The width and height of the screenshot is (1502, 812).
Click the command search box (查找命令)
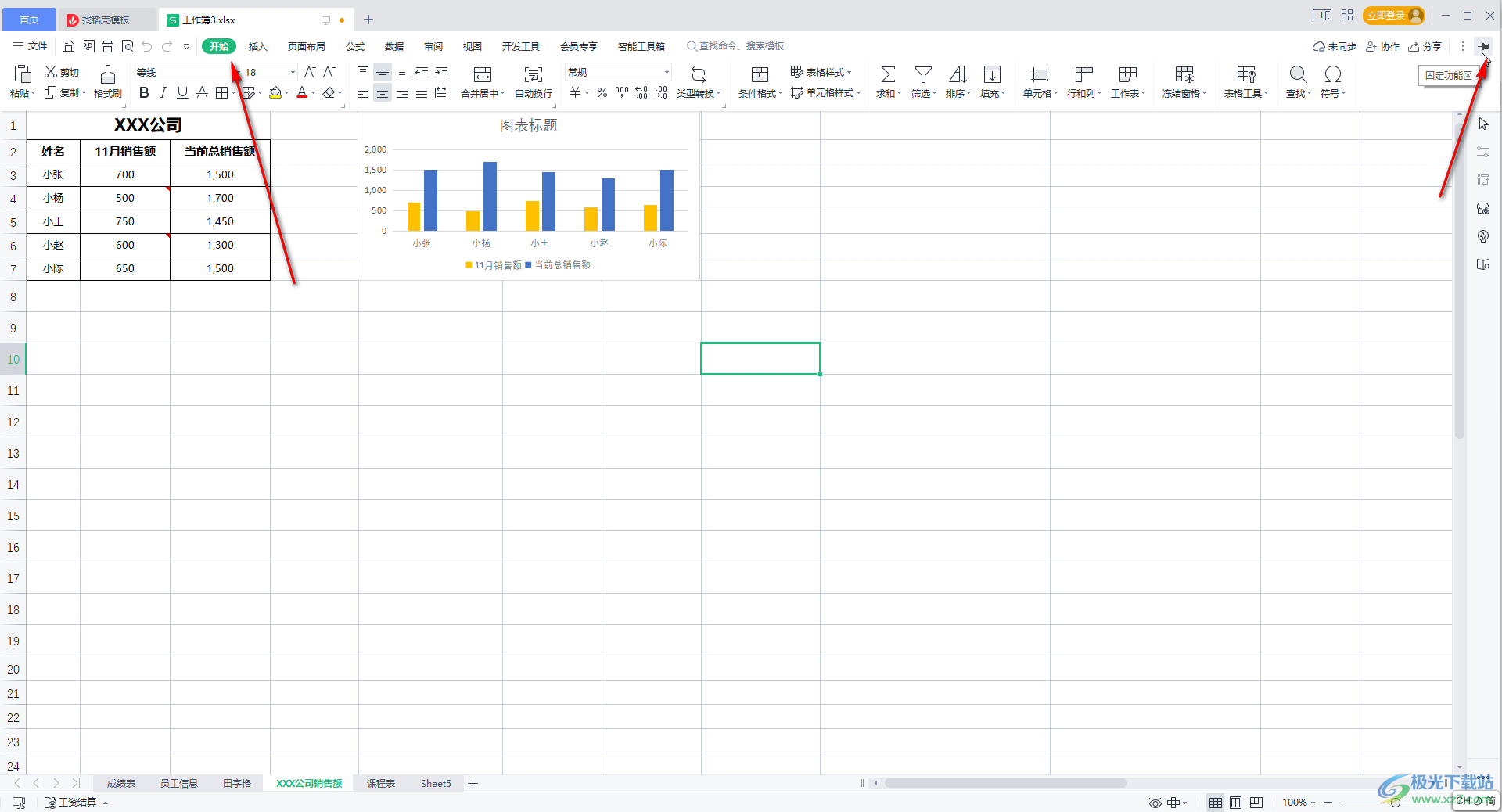(736, 46)
